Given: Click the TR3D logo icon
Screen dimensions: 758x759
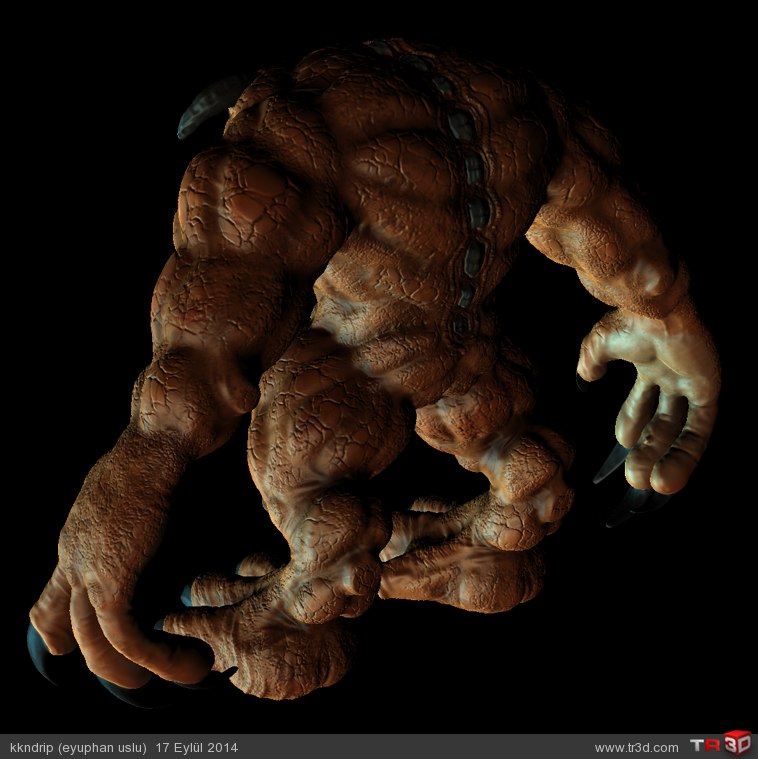Looking at the screenshot, I should pos(721,744).
